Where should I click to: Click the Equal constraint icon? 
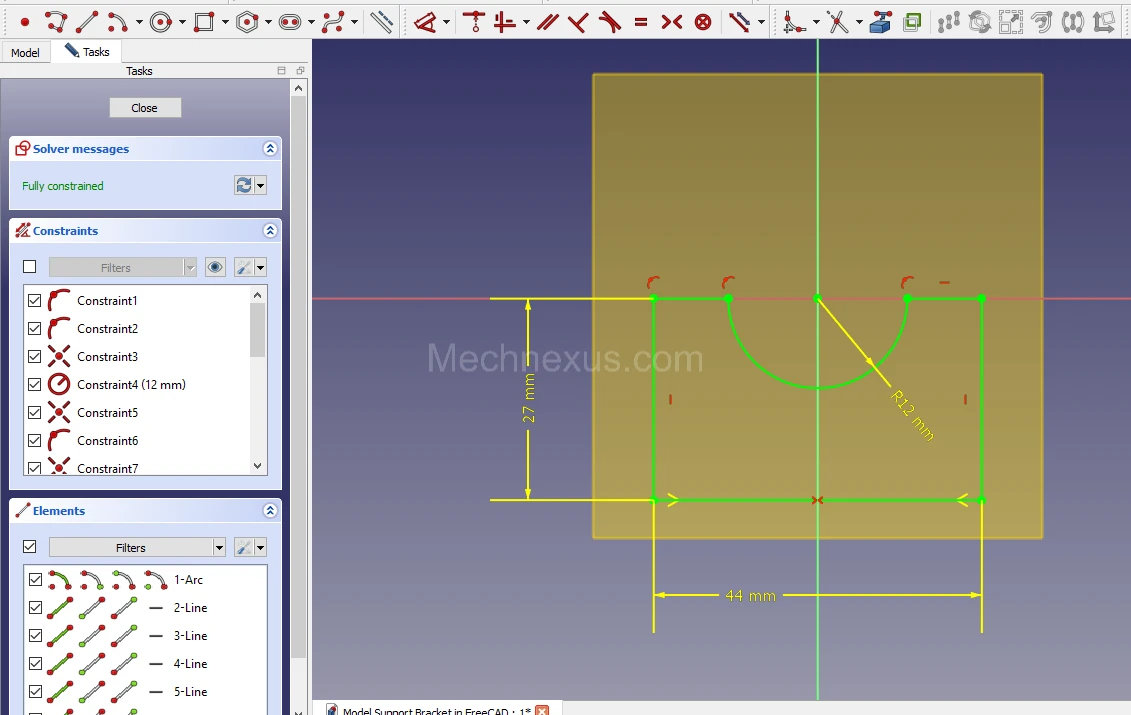coord(640,21)
